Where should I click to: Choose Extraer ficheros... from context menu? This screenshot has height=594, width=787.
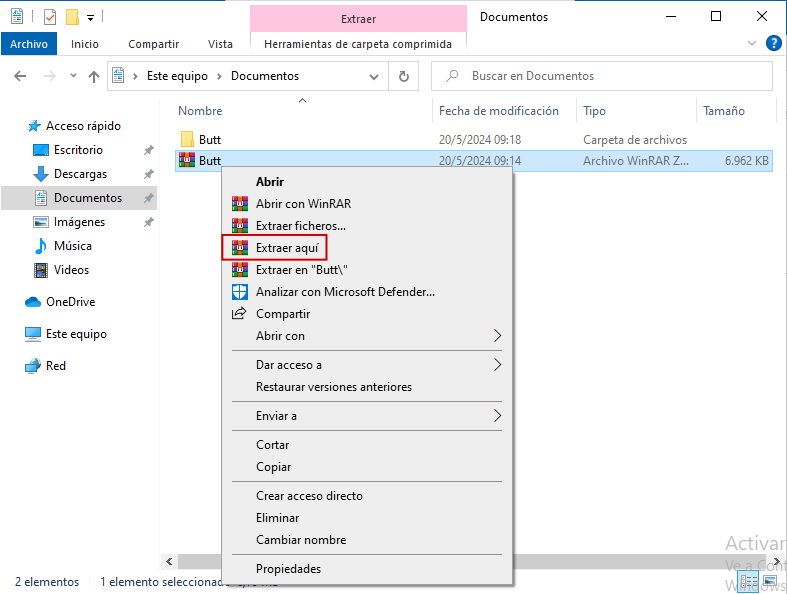point(300,226)
